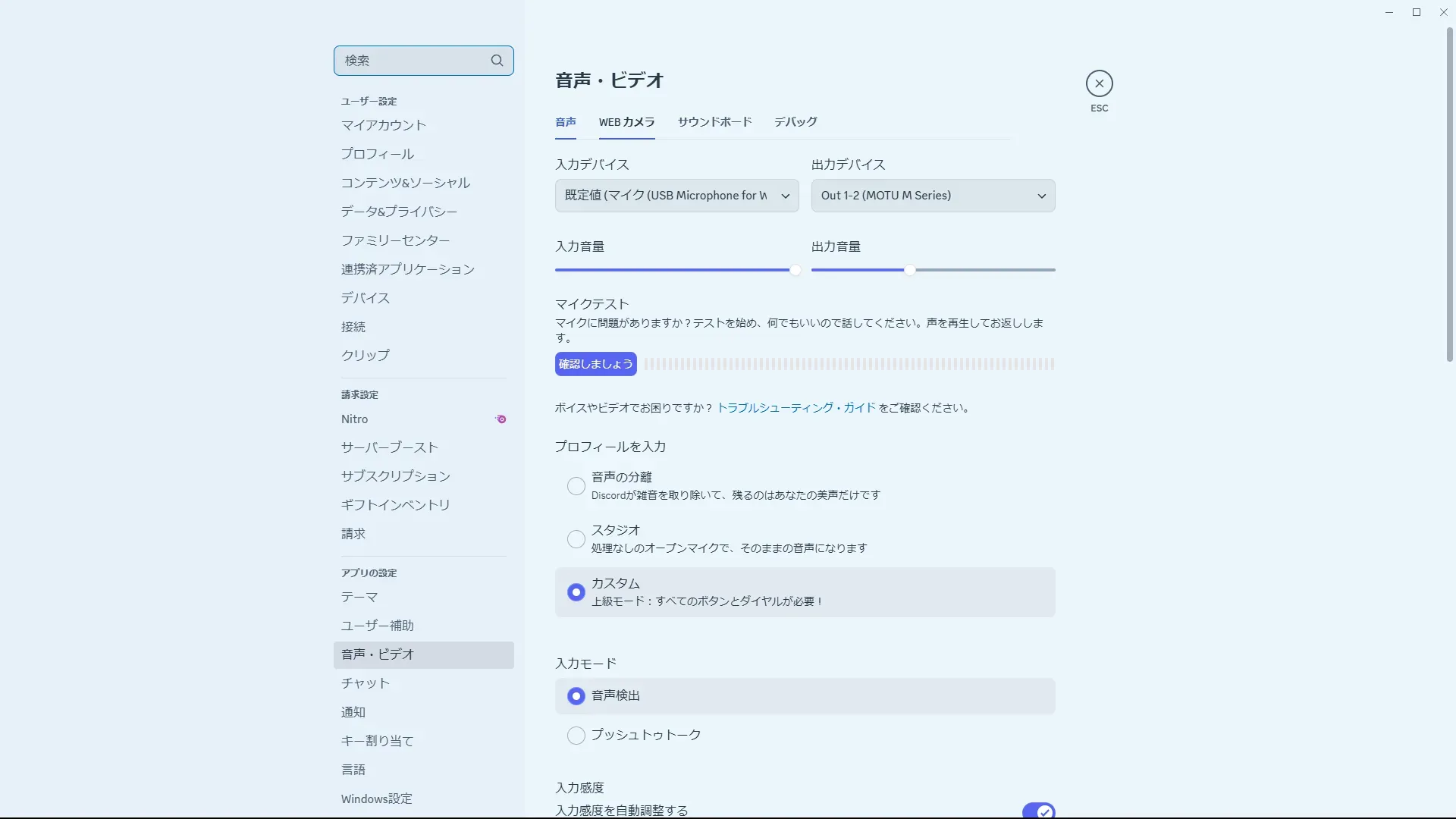Screen dimensions: 1456x819
Task: Open the 入力デバイス dropdown
Action: [676, 196]
